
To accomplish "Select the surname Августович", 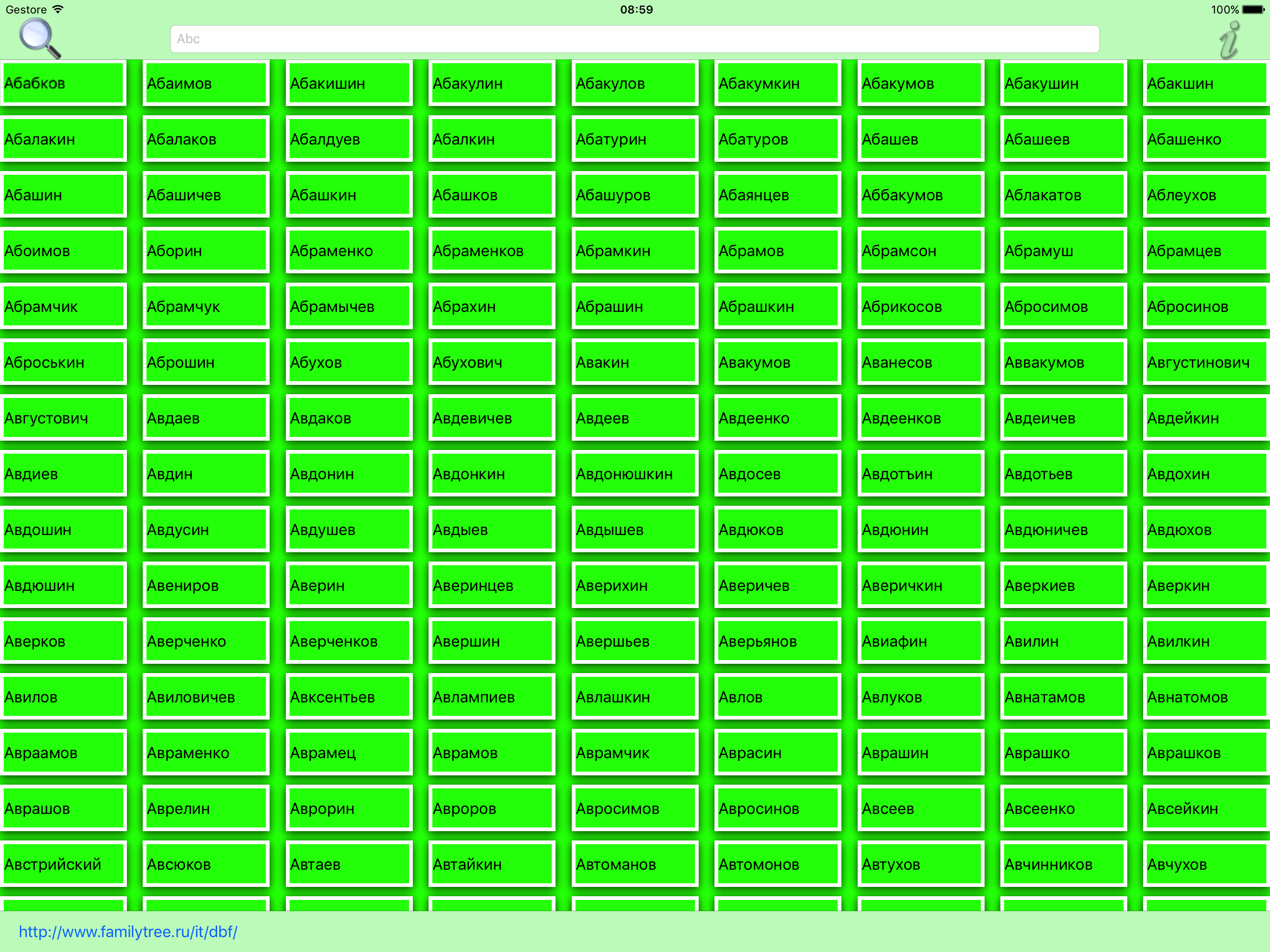I will [x=63, y=418].
